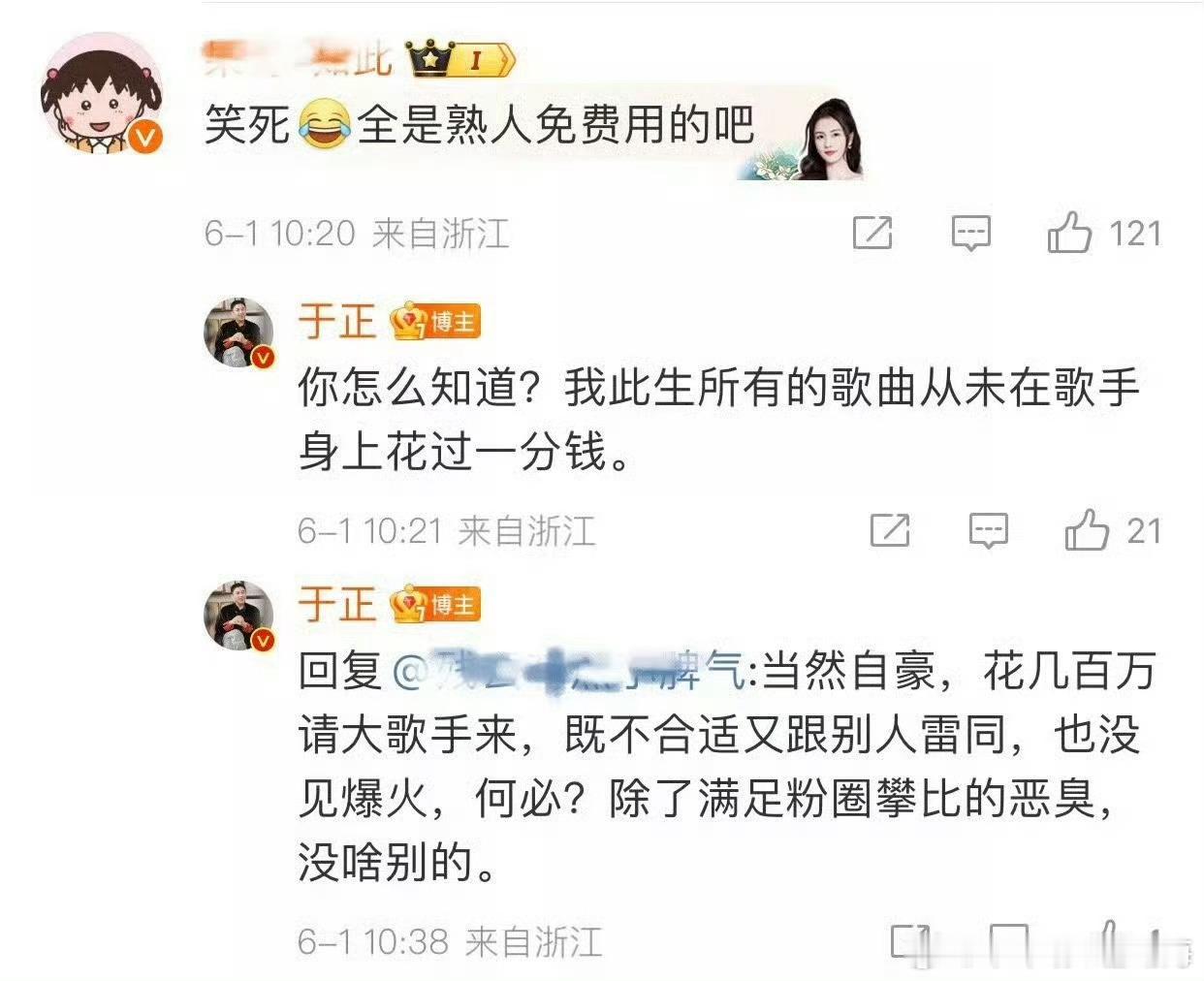This screenshot has height=981, width=1204.
Task: Open the Chibi Maruko cartoon avatar profile
Action: click(x=102, y=97)
